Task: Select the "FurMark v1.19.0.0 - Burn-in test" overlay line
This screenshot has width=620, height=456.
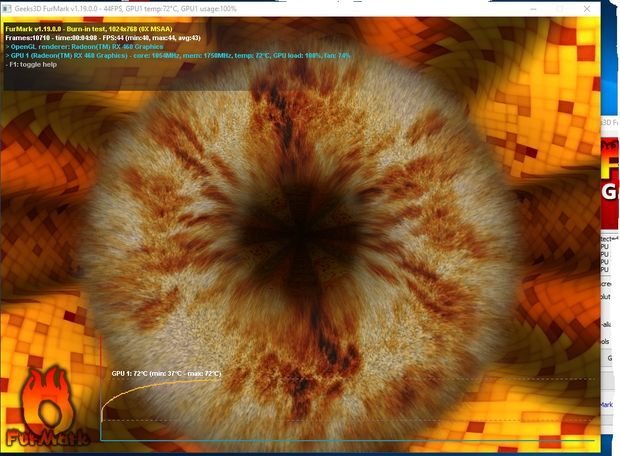Action: coord(89,29)
